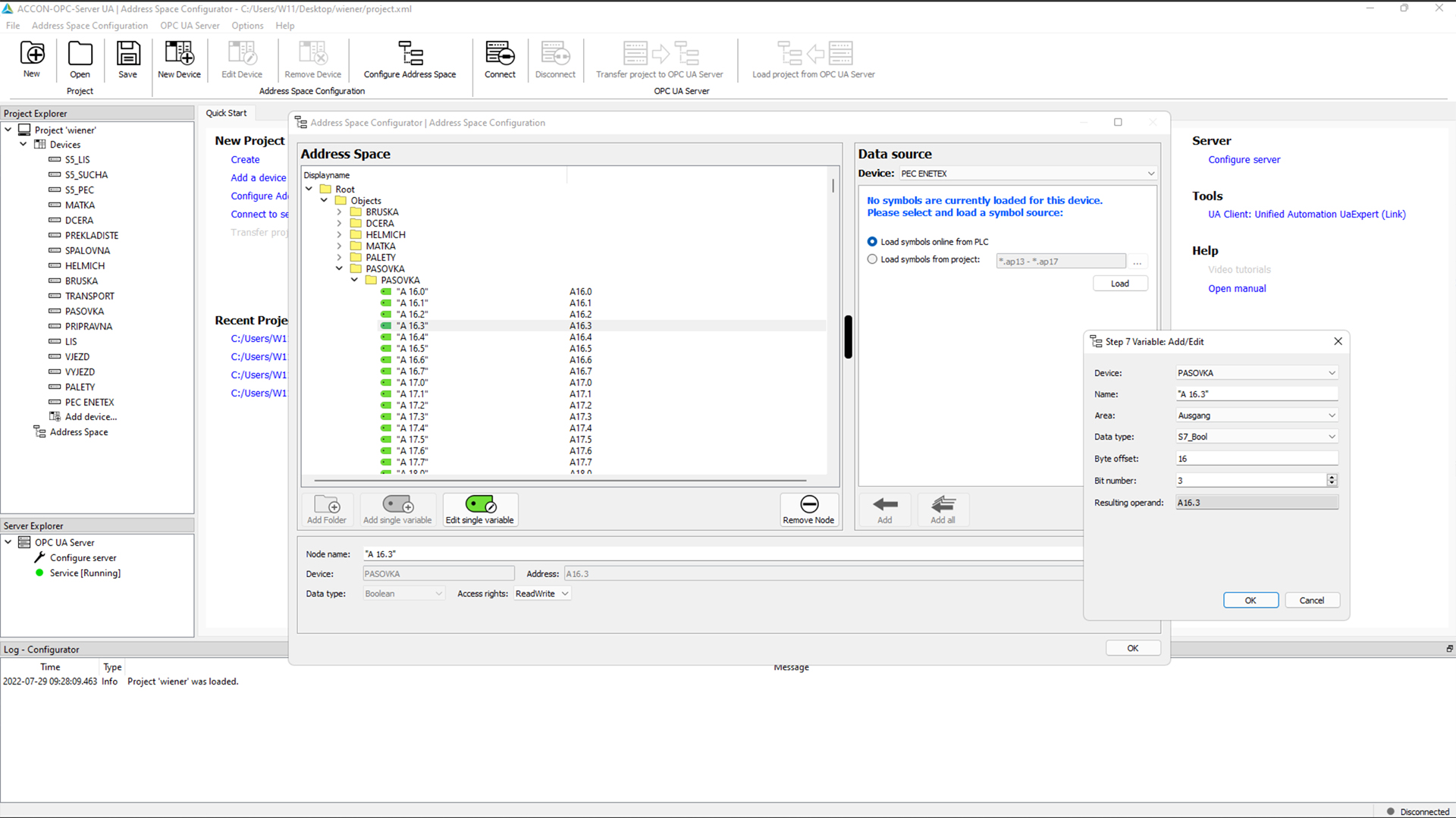1456x818 pixels.
Task: Select Load symbols from project option
Action: (x=872, y=259)
